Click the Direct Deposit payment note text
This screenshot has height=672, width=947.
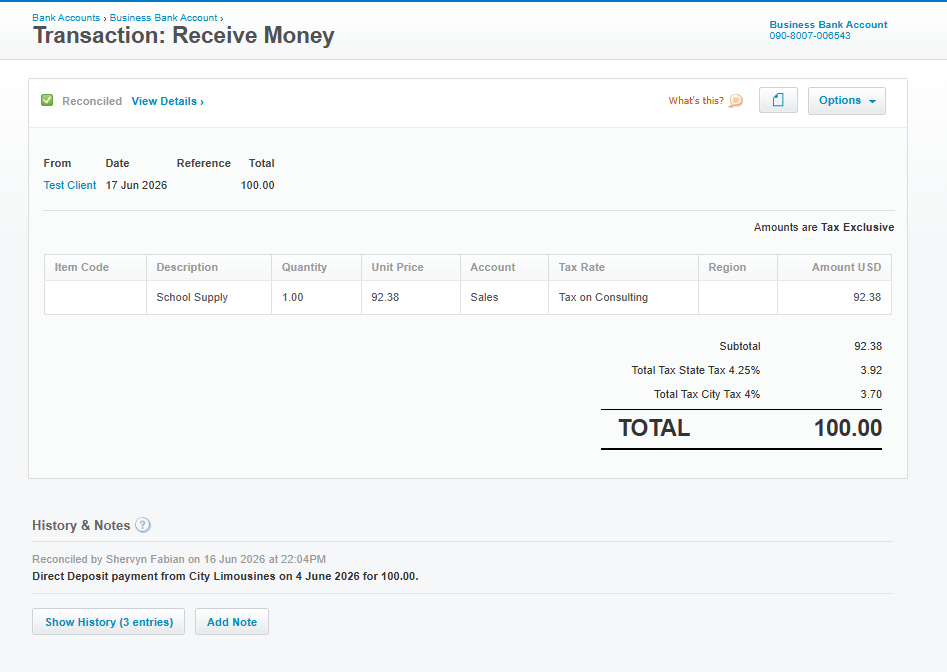[225, 576]
